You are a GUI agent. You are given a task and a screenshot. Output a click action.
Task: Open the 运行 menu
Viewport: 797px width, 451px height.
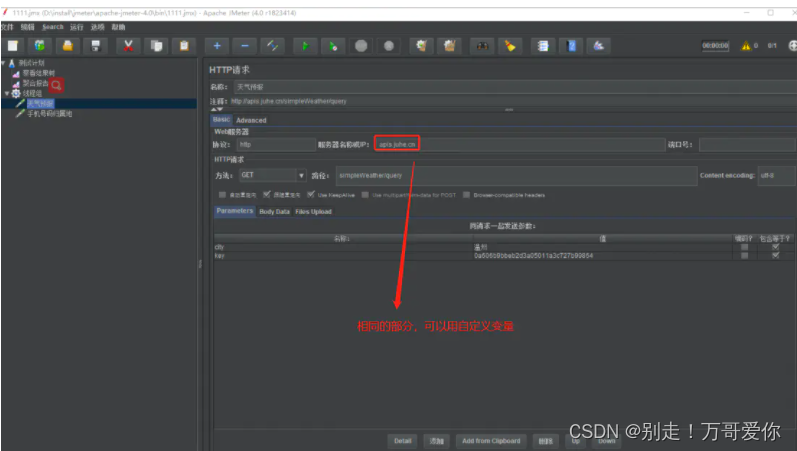(77, 27)
